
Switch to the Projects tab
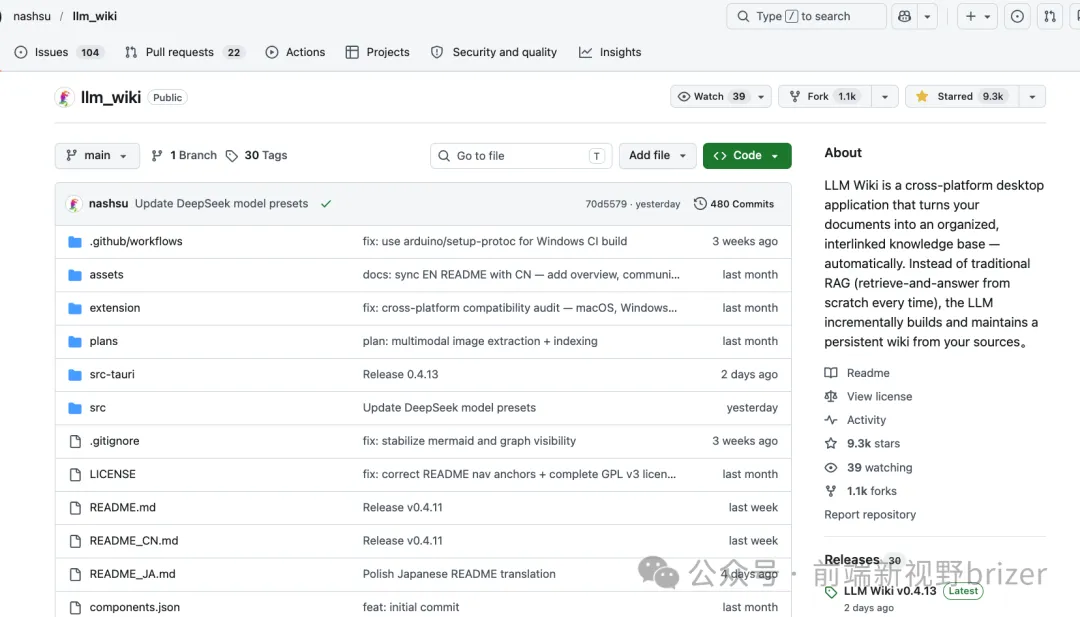pos(377,52)
